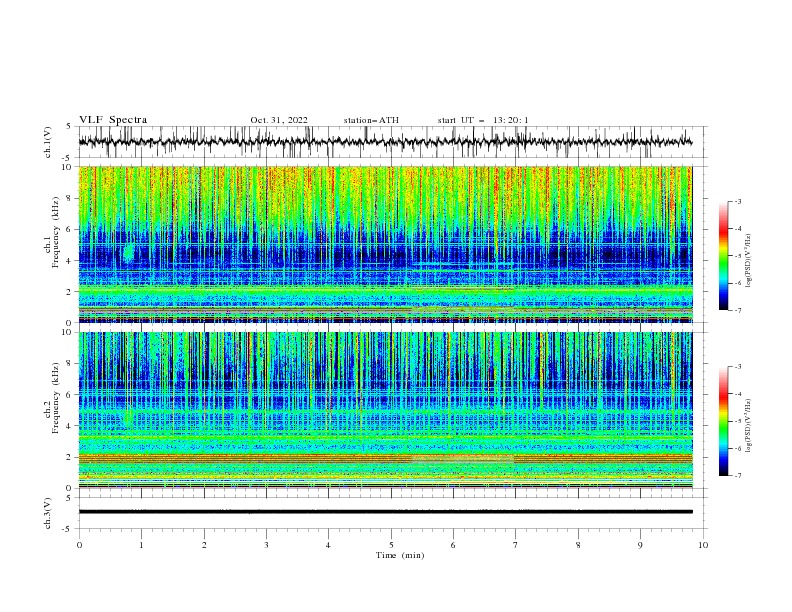Click the ch.2 spectrogram panel
792x612 pixels.
point(385,410)
